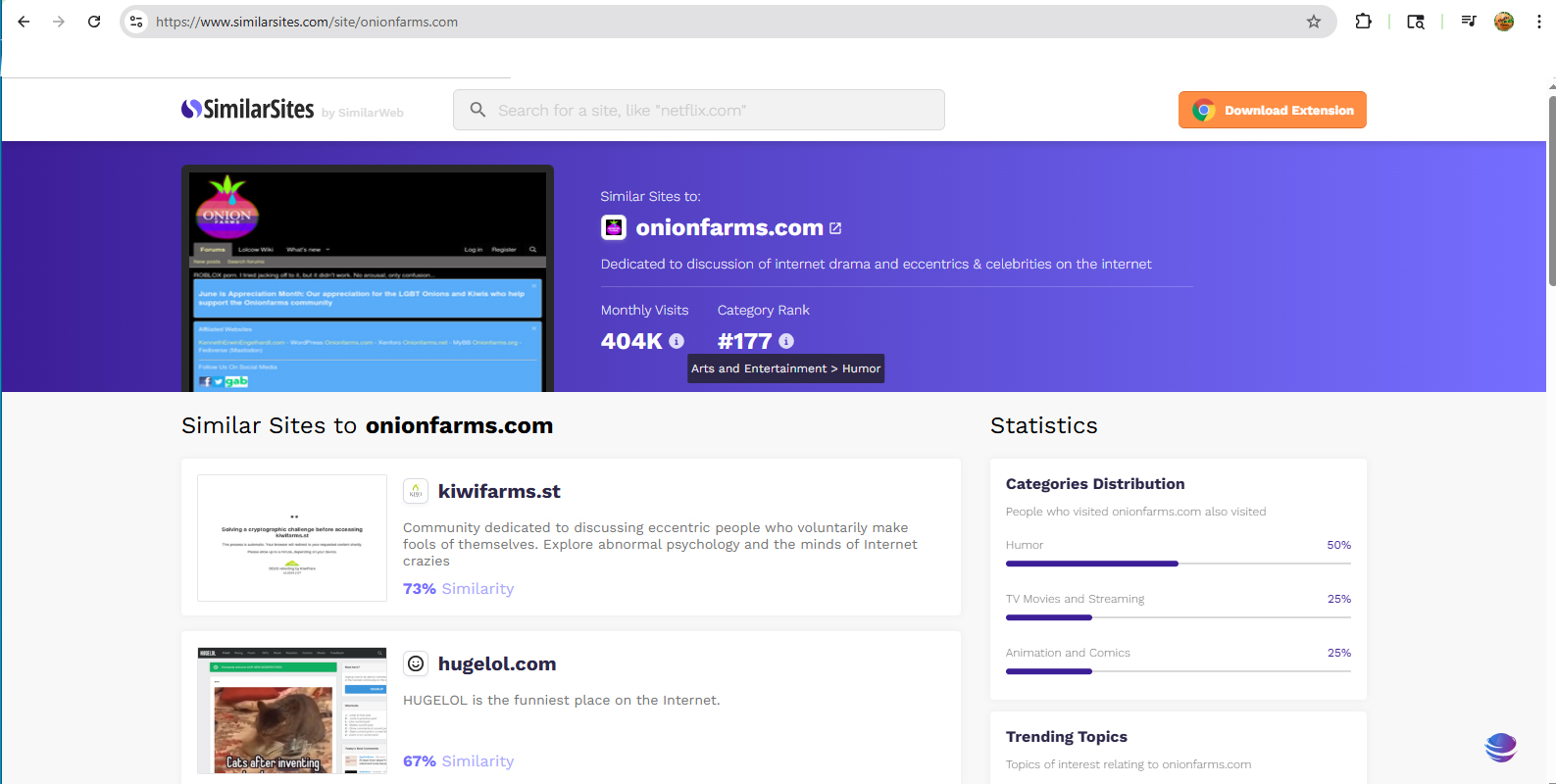Open the hugelol.com link

pyautogui.click(x=496, y=663)
